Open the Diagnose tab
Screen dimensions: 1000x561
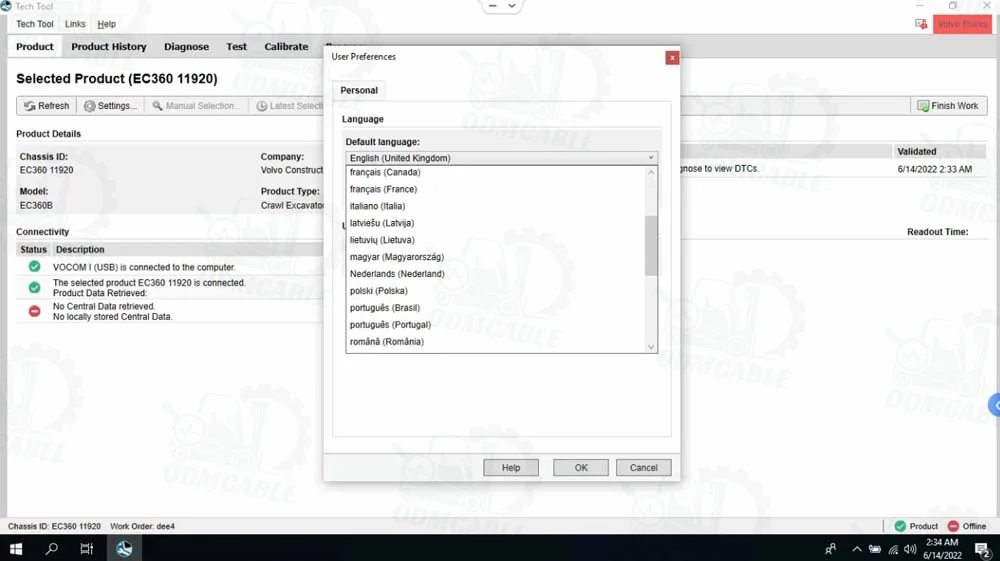coord(186,47)
